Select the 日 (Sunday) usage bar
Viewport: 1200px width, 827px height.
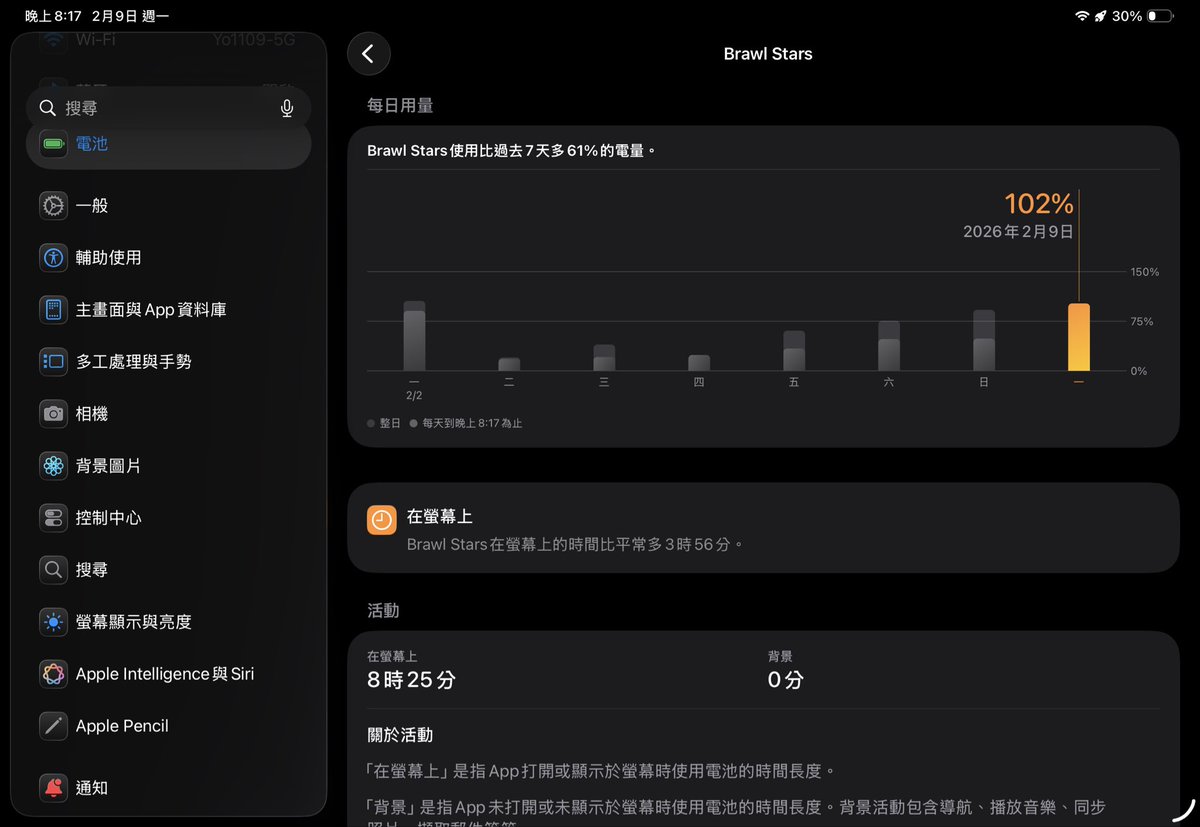pyautogui.click(x=984, y=340)
